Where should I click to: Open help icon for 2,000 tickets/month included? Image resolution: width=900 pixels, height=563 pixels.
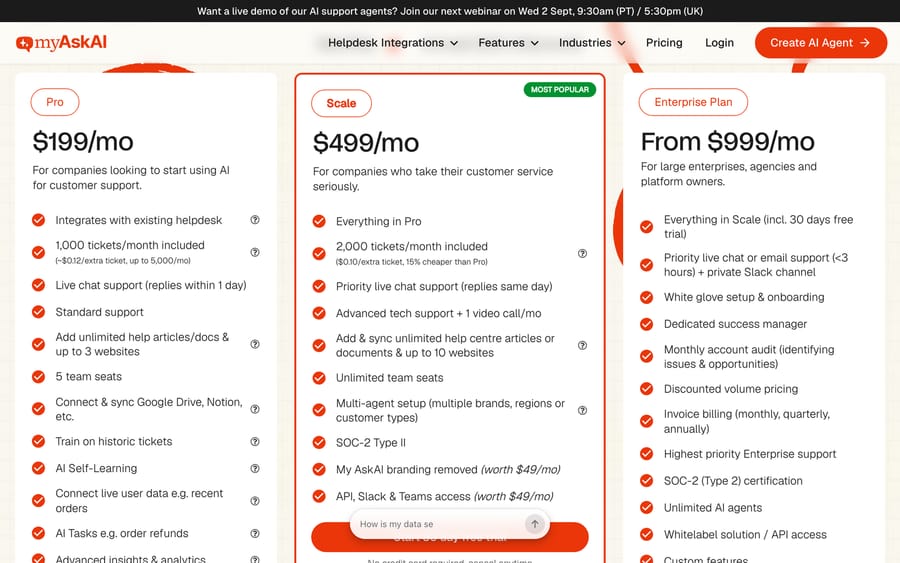(x=582, y=253)
